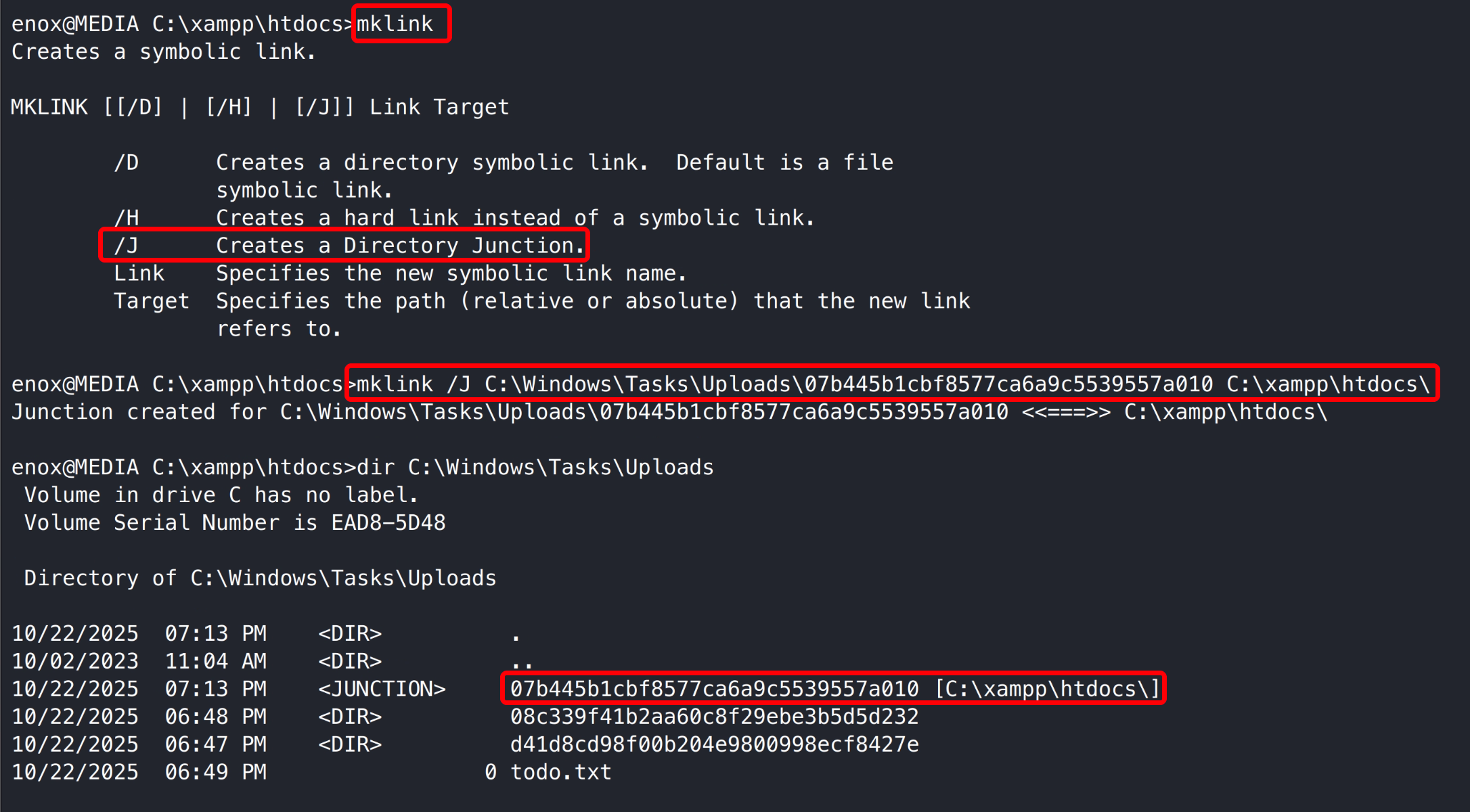Screen dimensions: 1470x812
Task: Click the 08c339f41b2aa60c8f29ebe3b5d5d232 directory name
Action: click(x=714, y=717)
